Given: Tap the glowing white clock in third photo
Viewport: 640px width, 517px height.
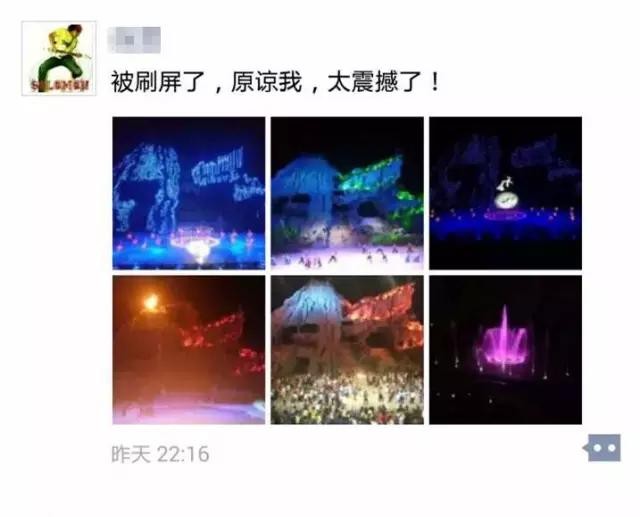Looking at the screenshot, I should (x=507, y=200).
